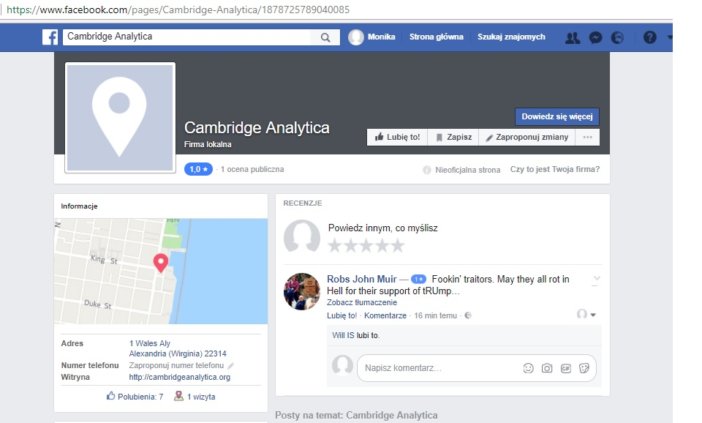This screenshot has height=423, width=702.
Task: Click Komentarze link under review
Action: [385, 316]
